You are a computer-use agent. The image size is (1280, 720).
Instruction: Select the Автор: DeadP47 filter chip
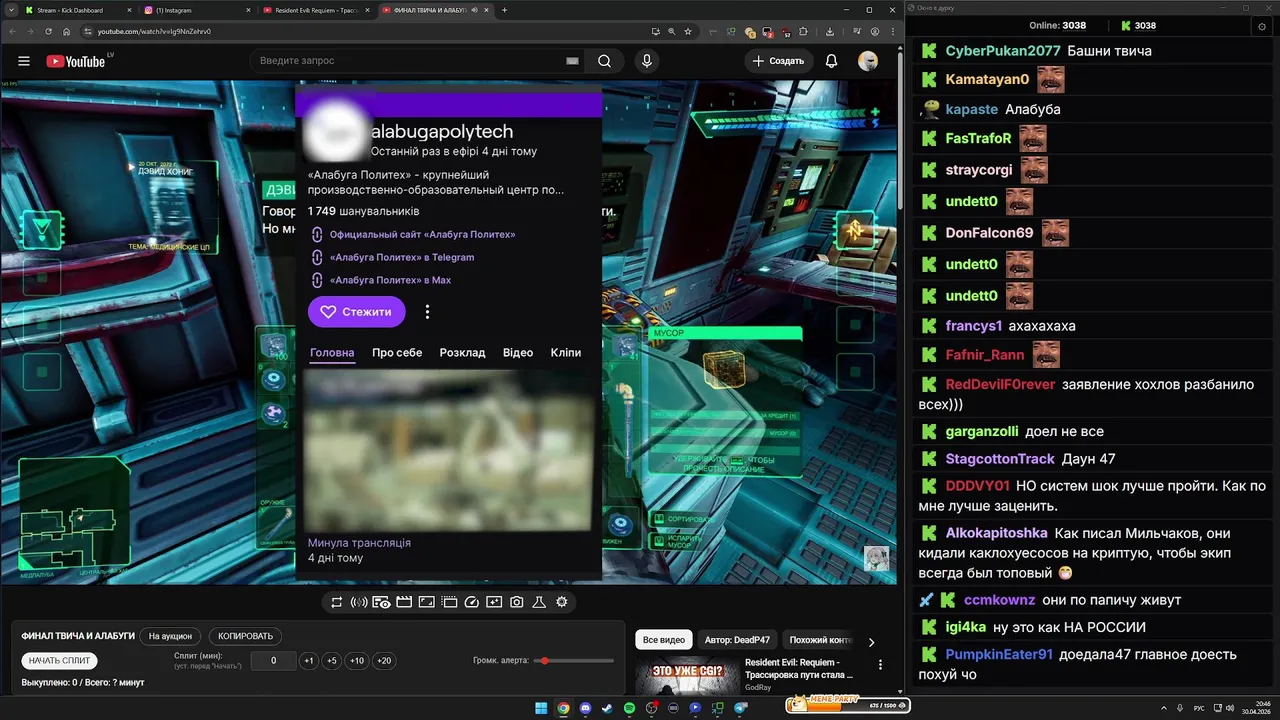coord(737,640)
